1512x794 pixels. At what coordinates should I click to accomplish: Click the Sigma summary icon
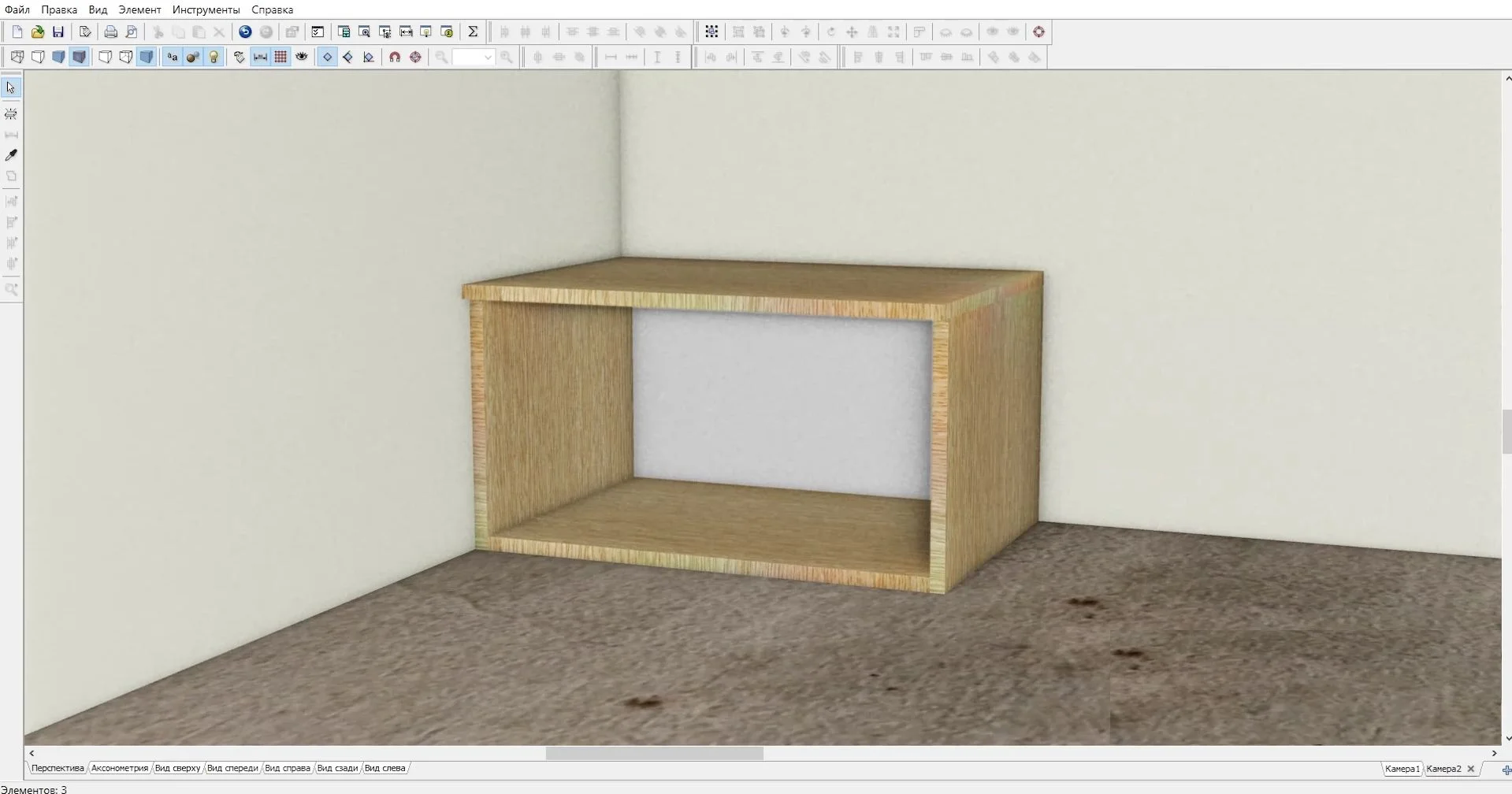(x=473, y=32)
